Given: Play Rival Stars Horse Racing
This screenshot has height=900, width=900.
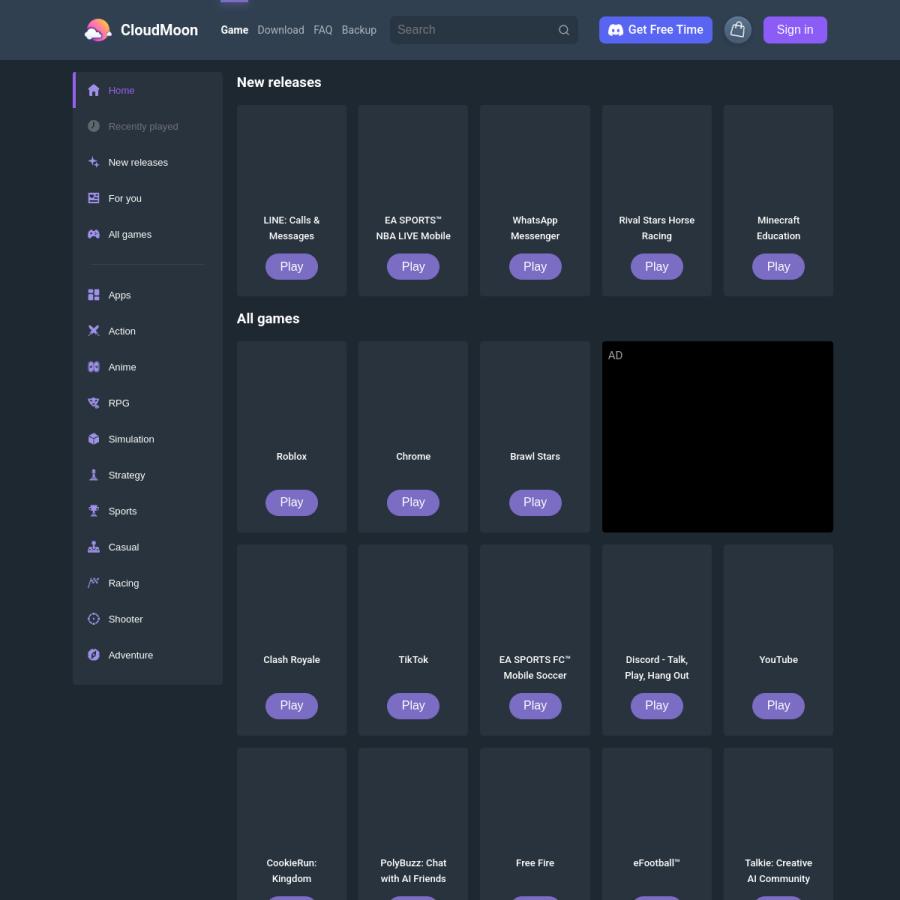Looking at the screenshot, I should point(657,267).
